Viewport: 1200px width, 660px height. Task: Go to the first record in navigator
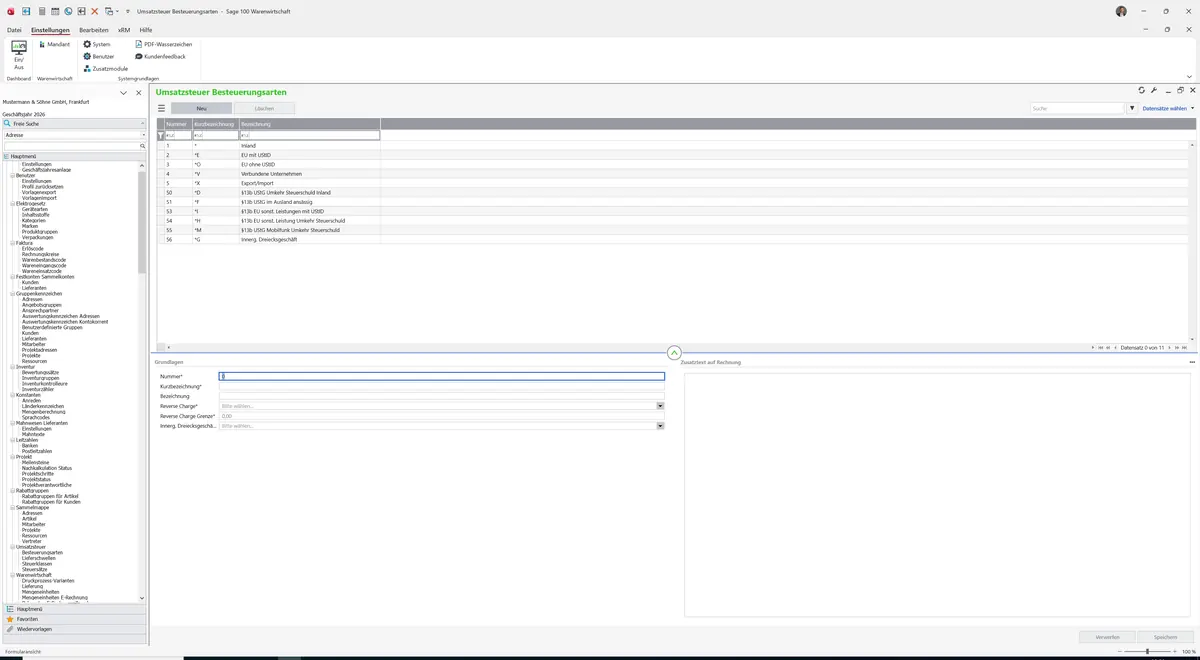point(1101,347)
